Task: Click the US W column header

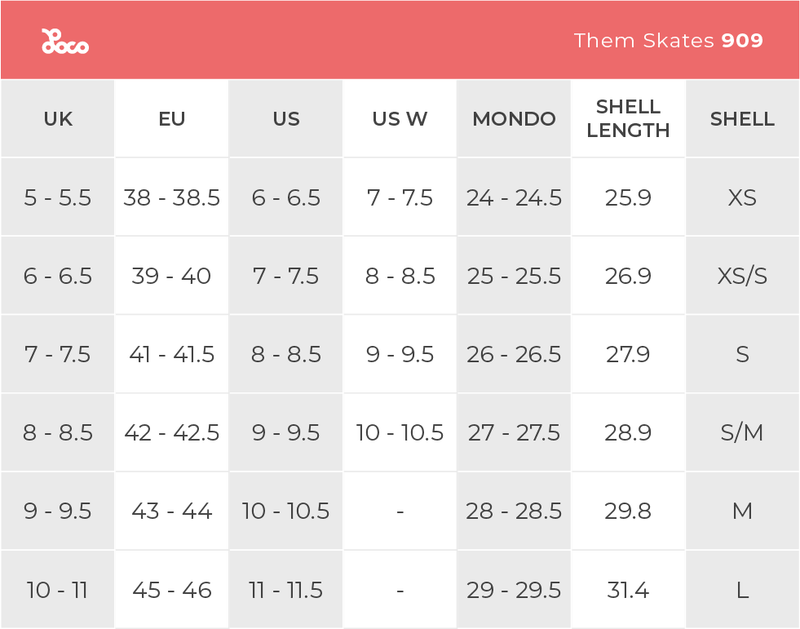Action: pos(400,119)
